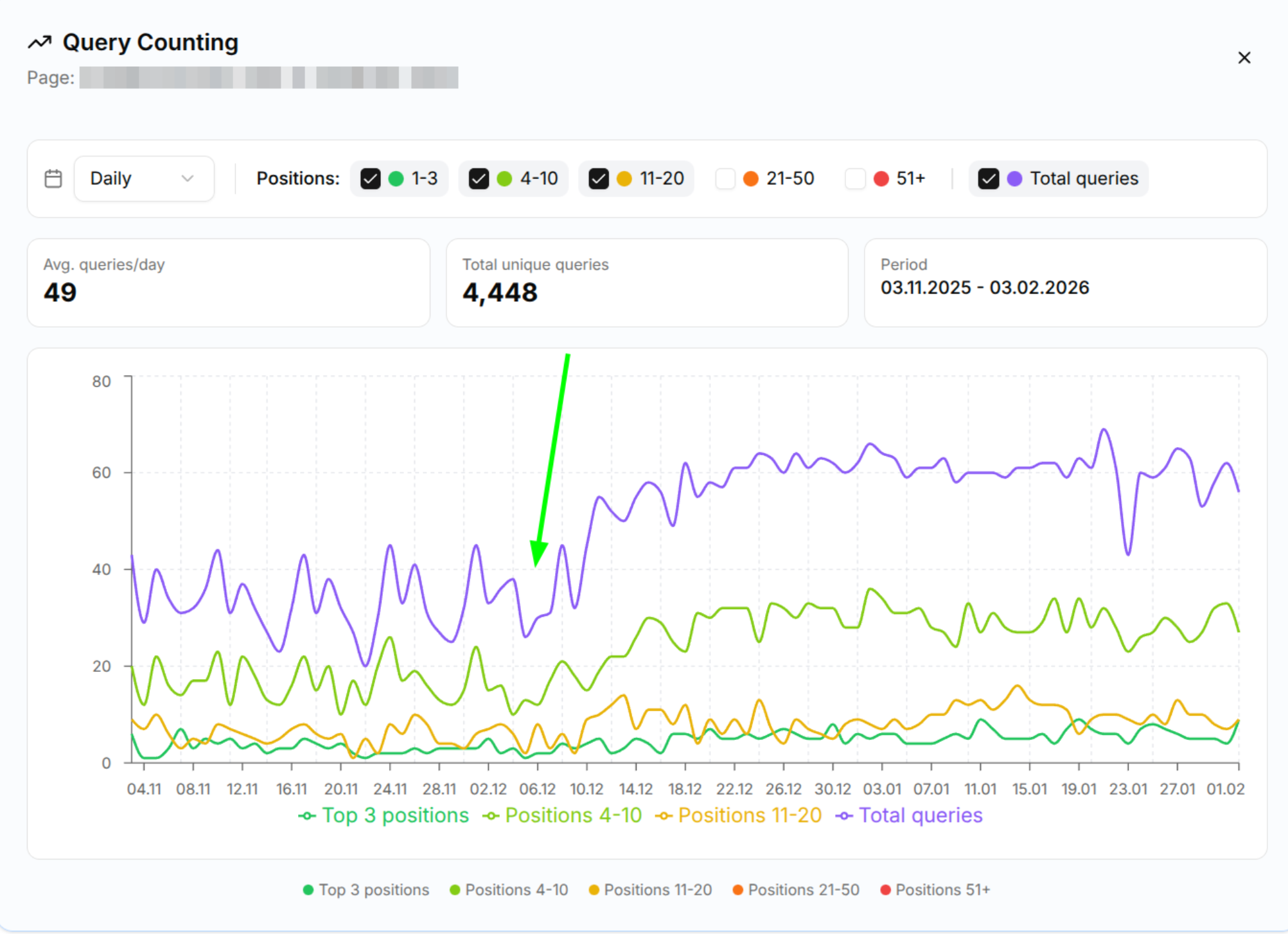Click the Period date range 03.11.2025 - 03.02.2026
This screenshot has height=934, width=1288.
point(984,287)
